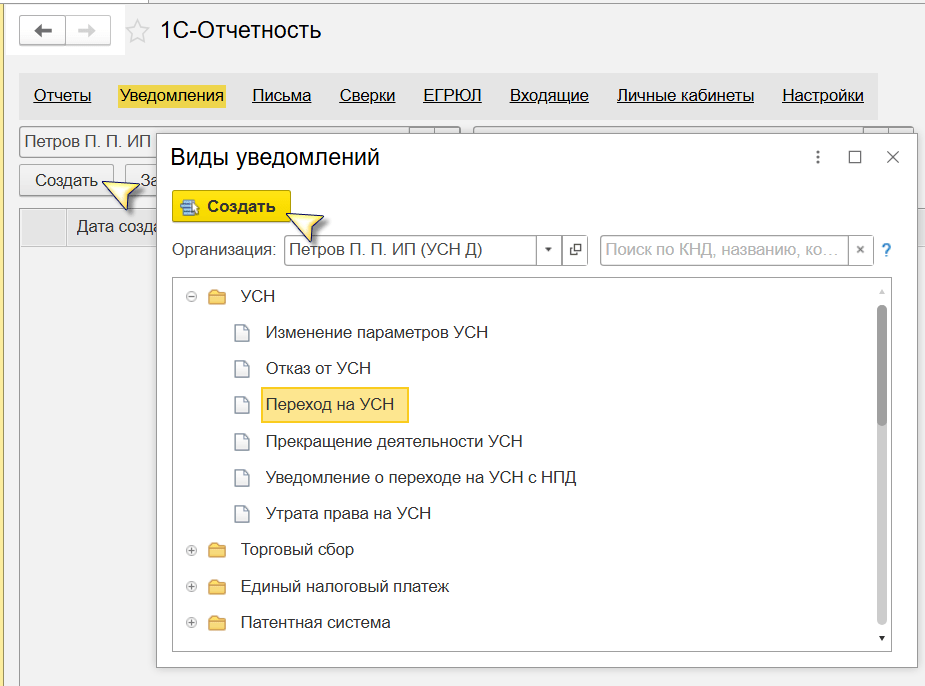Screen dimensions: 925x686
Task: Expand the Торговый сбор folder
Action: [x=191, y=550]
